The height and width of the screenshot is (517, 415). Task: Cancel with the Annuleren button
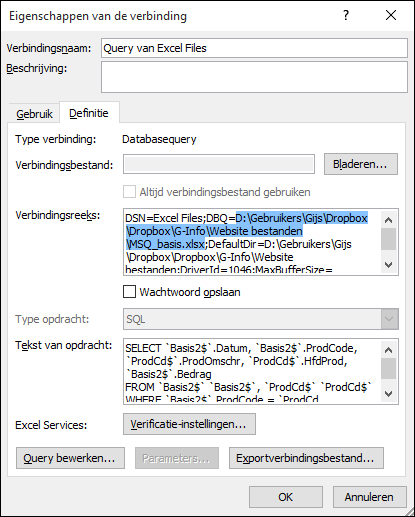[x=369, y=497]
